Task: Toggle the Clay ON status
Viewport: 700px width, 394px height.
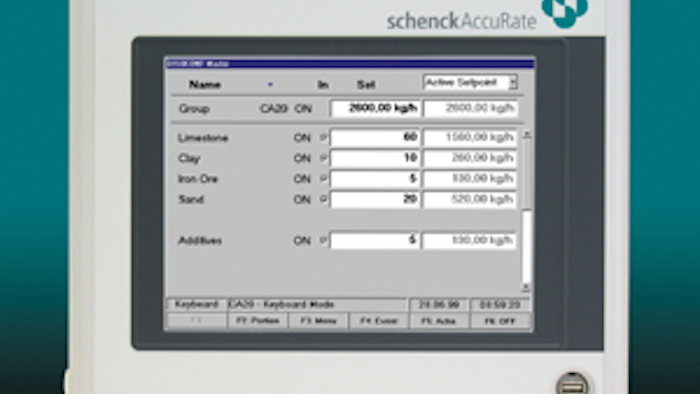Action: coord(302,158)
